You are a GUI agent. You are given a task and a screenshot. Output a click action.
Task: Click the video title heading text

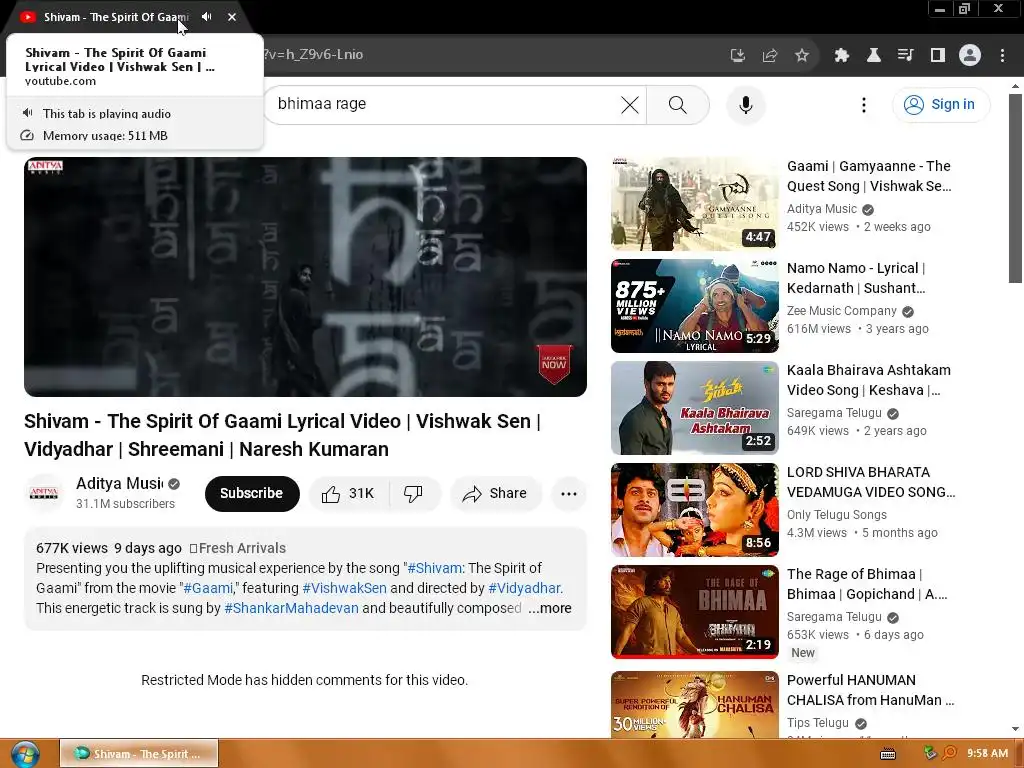[x=283, y=435]
